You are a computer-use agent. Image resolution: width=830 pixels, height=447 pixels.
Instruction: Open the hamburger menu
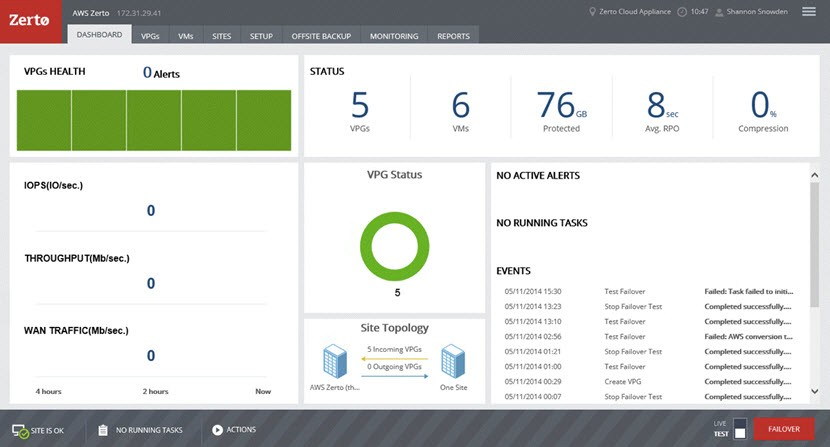(x=808, y=12)
